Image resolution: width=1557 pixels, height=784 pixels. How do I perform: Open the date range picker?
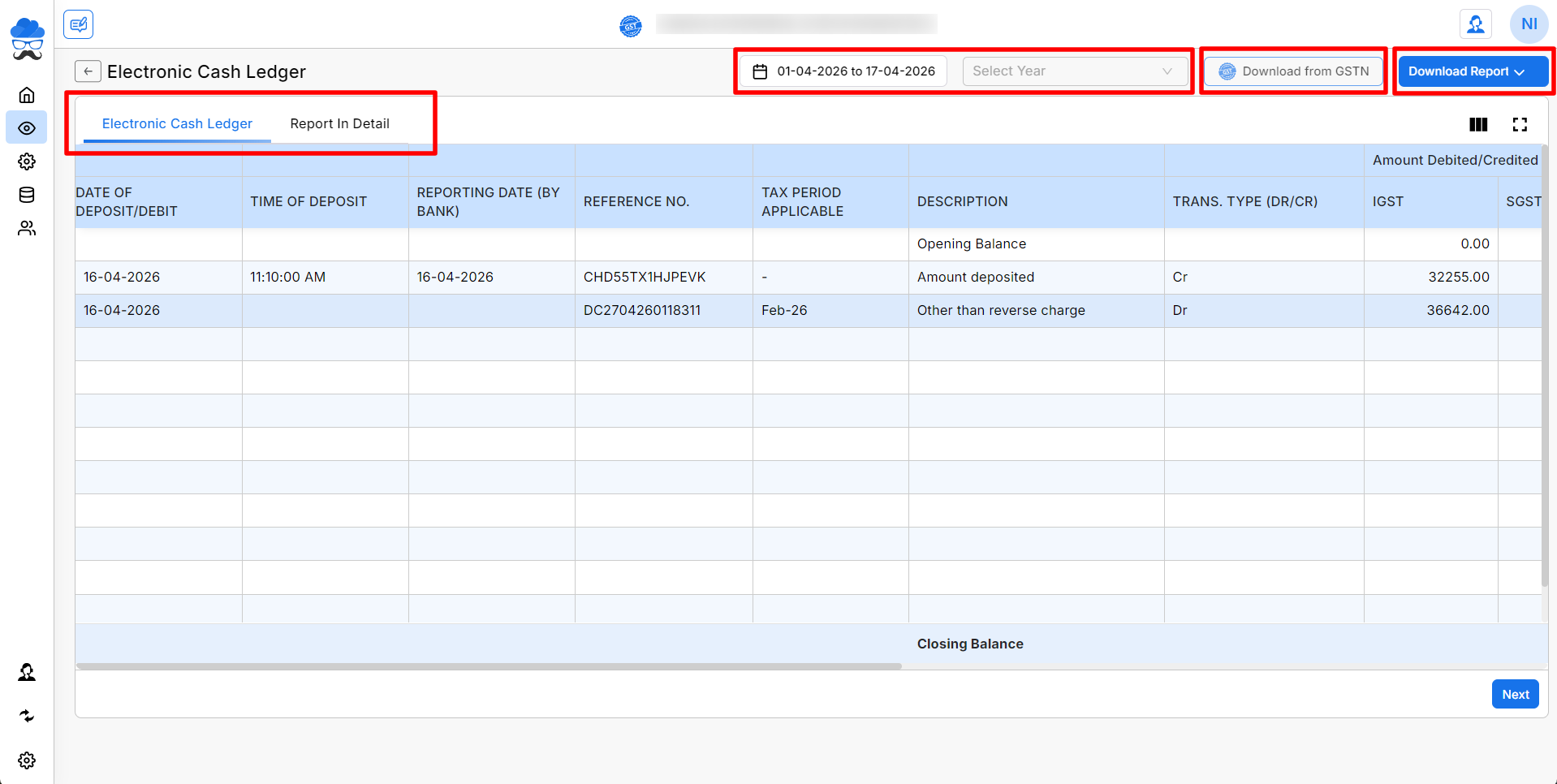pyautogui.click(x=844, y=71)
